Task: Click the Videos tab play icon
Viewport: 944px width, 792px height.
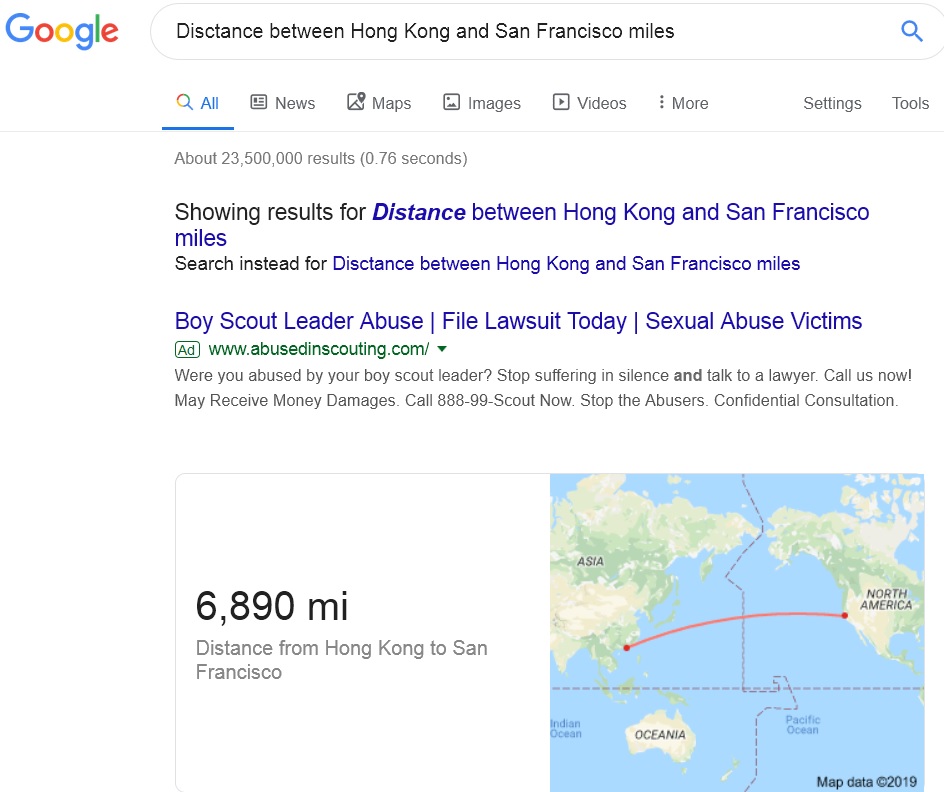Action: (x=561, y=102)
